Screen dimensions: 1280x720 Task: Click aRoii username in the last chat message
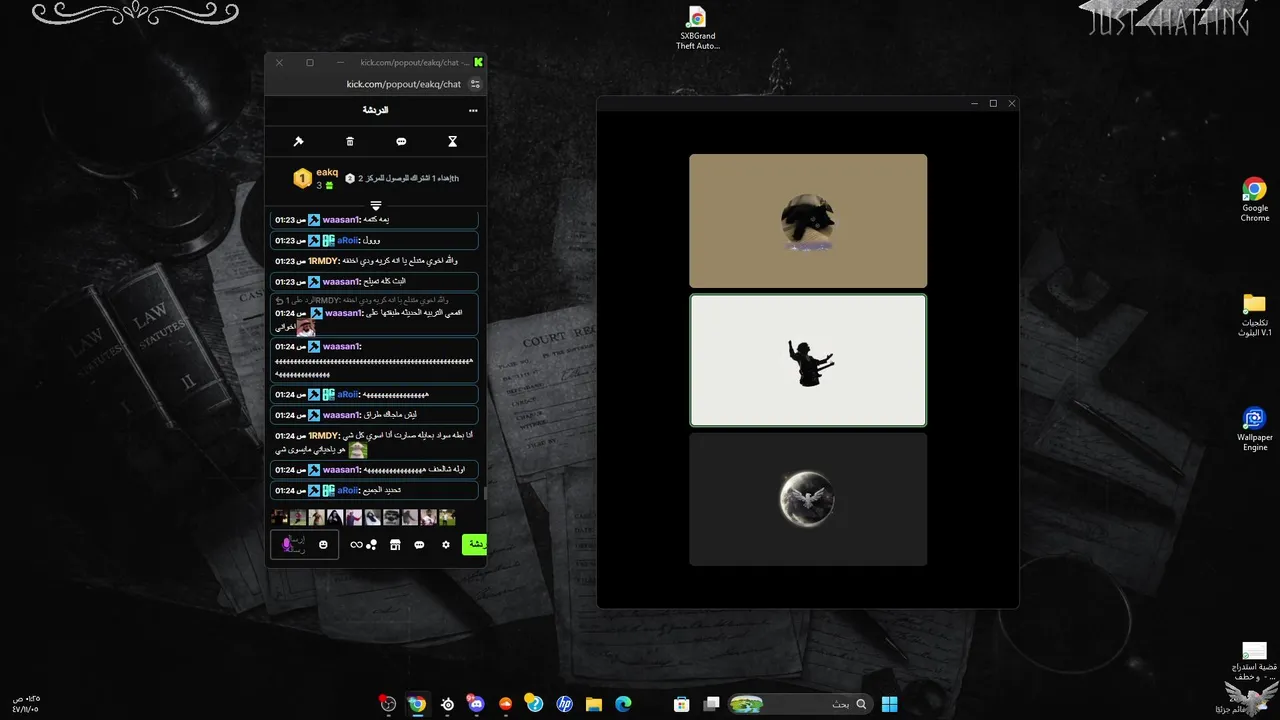[348, 490]
